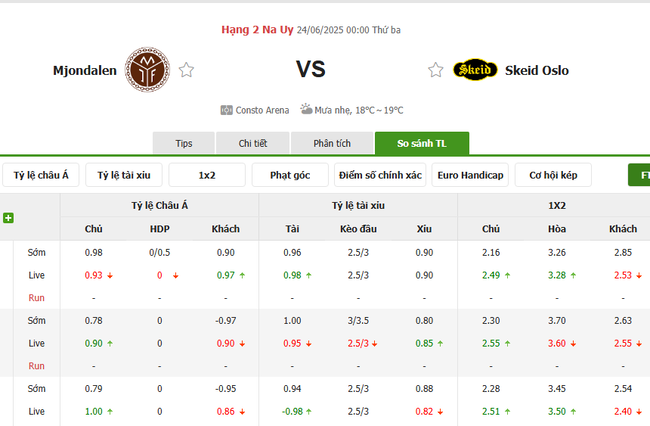Select the So sánh TL tab

coord(421,143)
